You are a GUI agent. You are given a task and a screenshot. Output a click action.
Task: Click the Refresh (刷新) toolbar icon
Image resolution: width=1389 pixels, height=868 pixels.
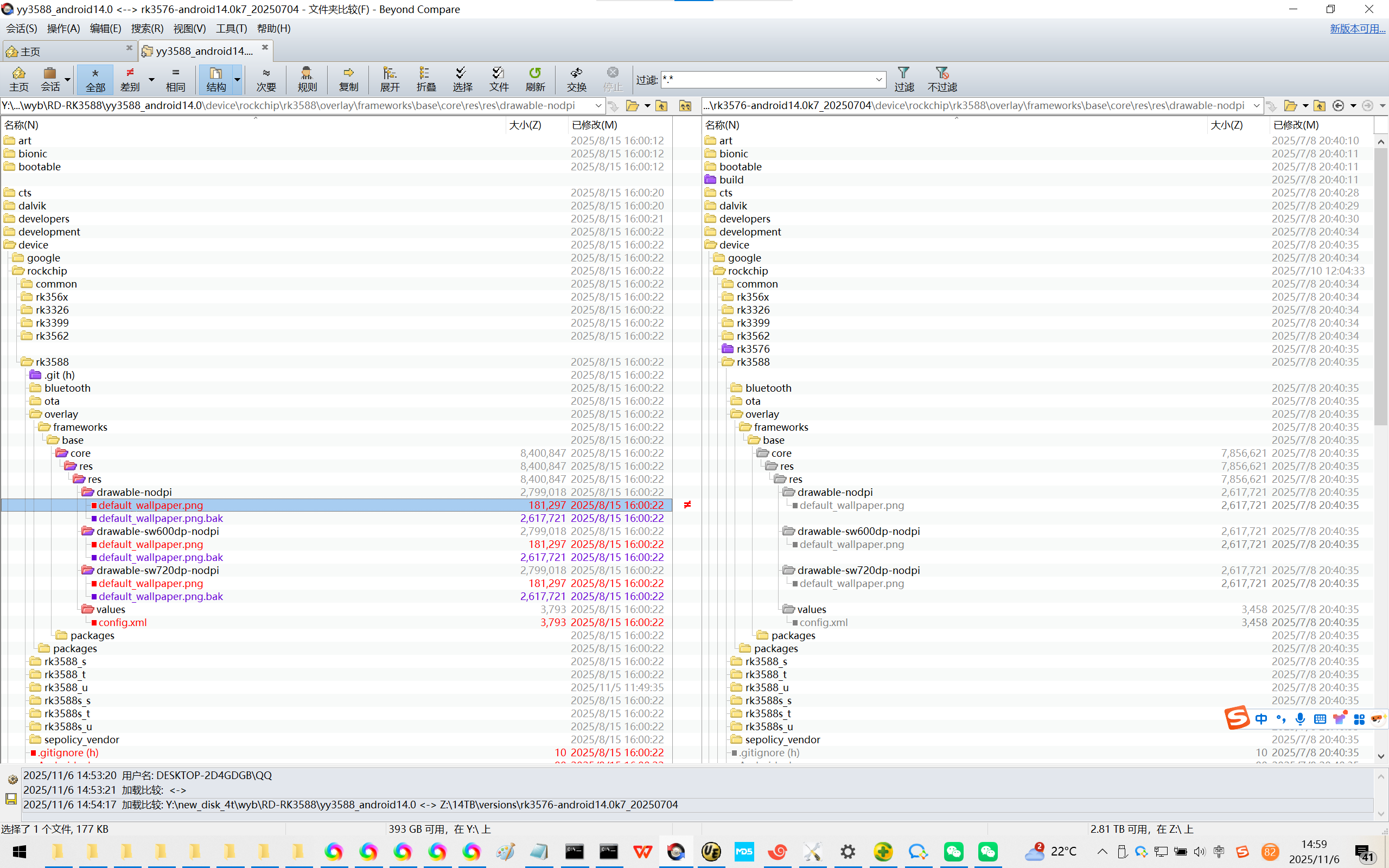534,79
